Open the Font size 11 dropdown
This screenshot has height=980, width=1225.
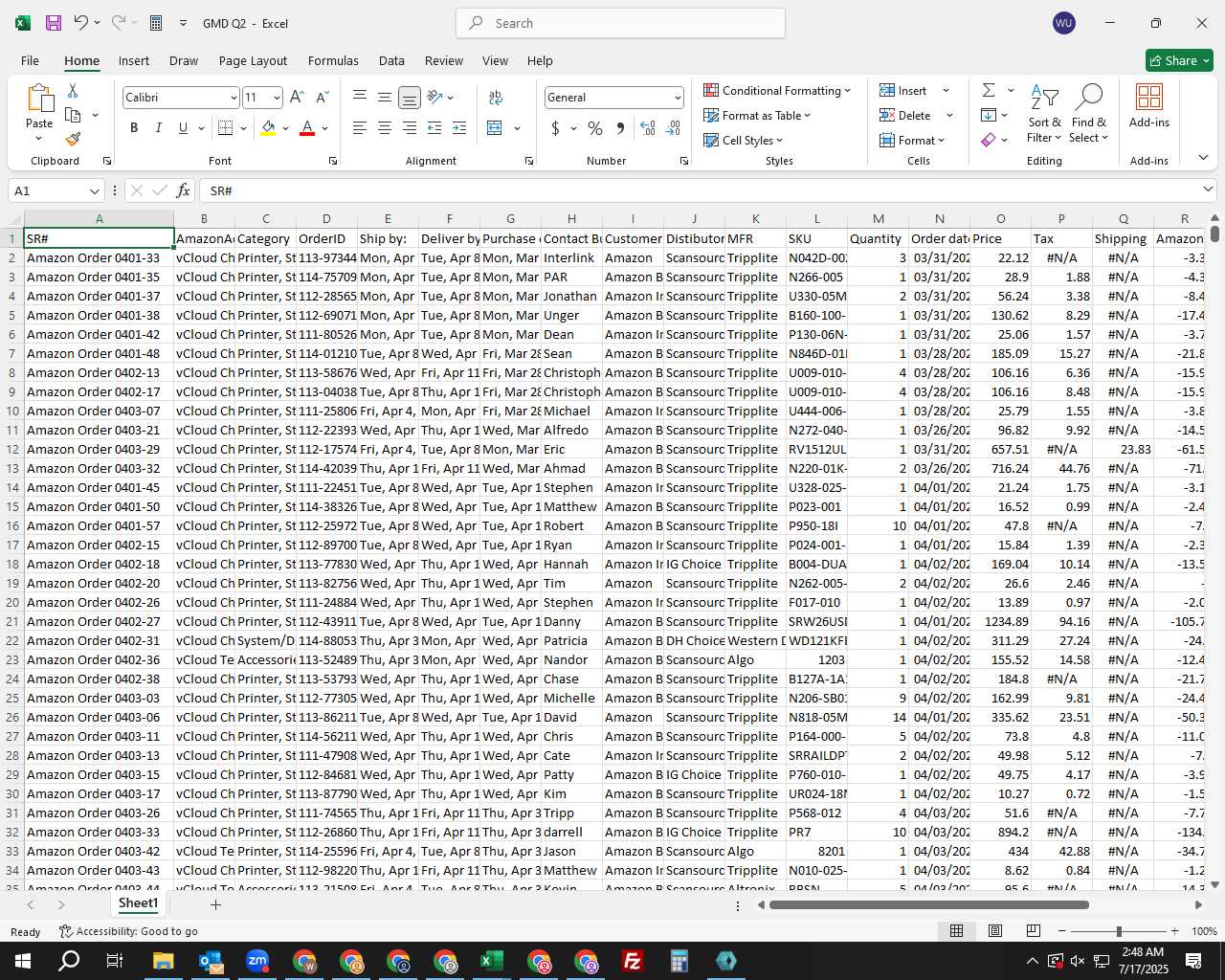pyautogui.click(x=277, y=98)
